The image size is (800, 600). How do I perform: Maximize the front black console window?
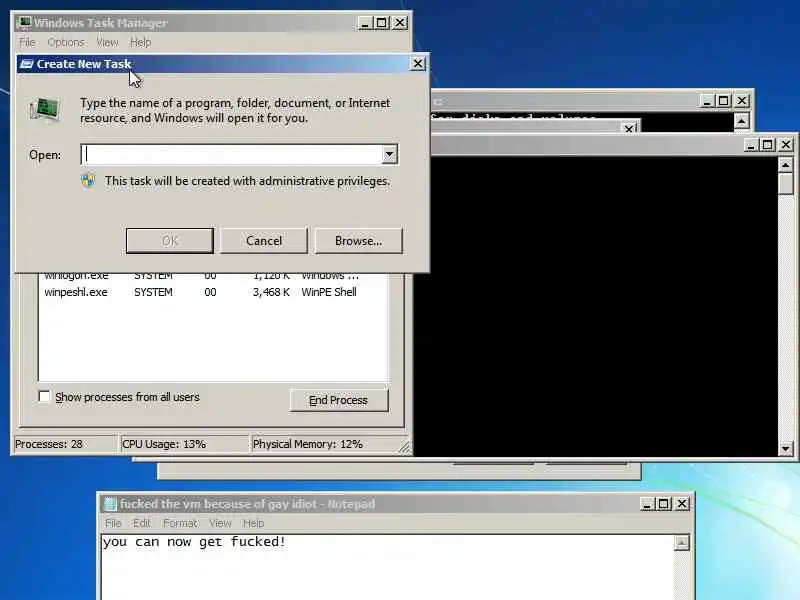[768, 145]
